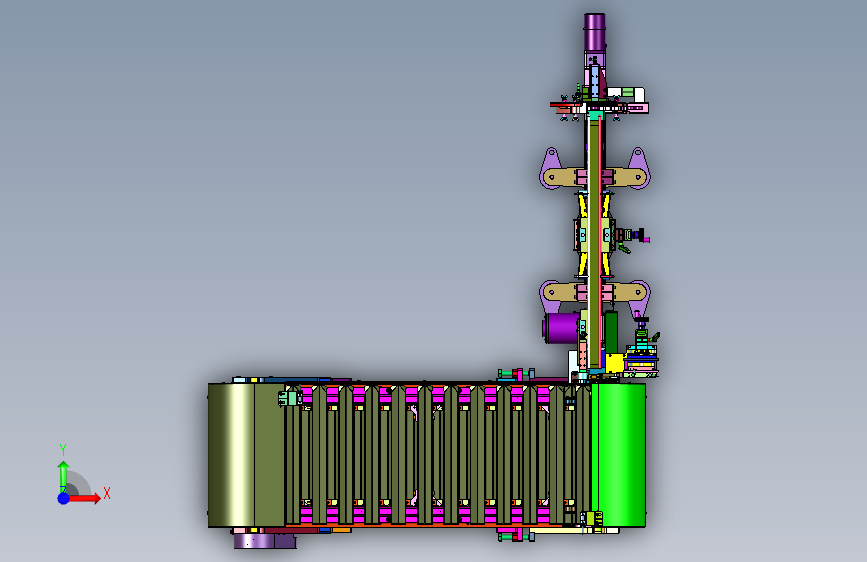The width and height of the screenshot is (867, 562).
Task: Select the bright green end cover of conveyor
Action: 618,455
